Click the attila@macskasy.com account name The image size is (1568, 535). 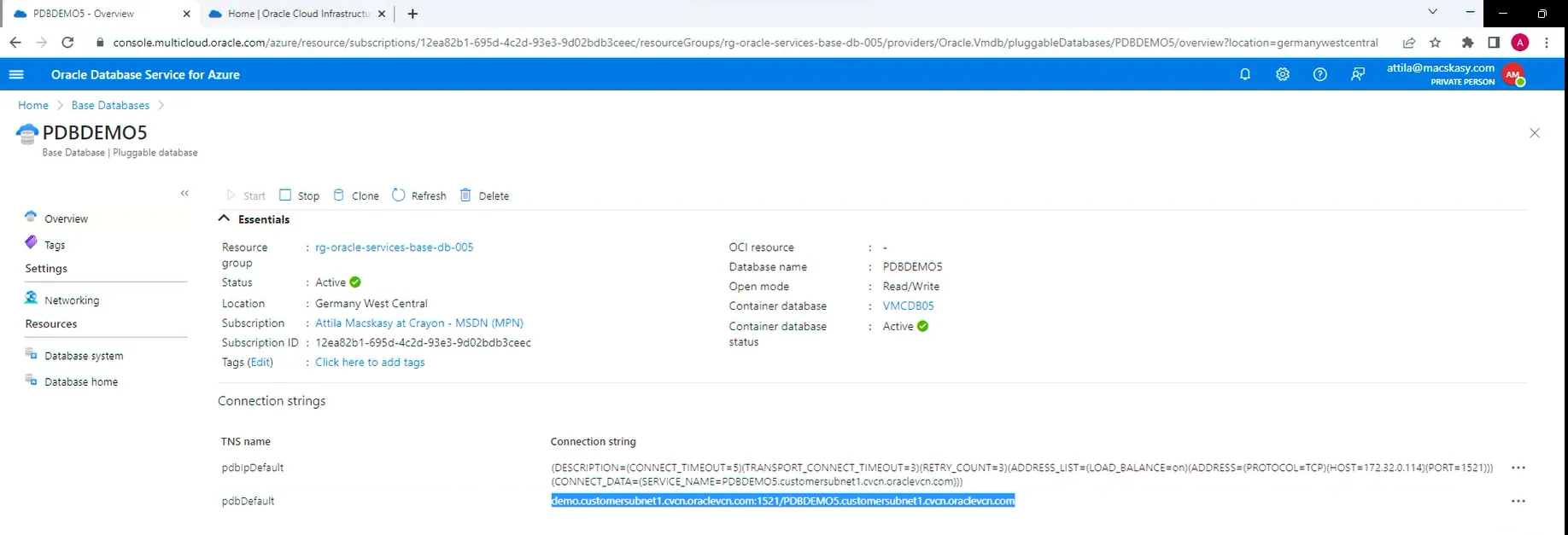click(1441, 67)
